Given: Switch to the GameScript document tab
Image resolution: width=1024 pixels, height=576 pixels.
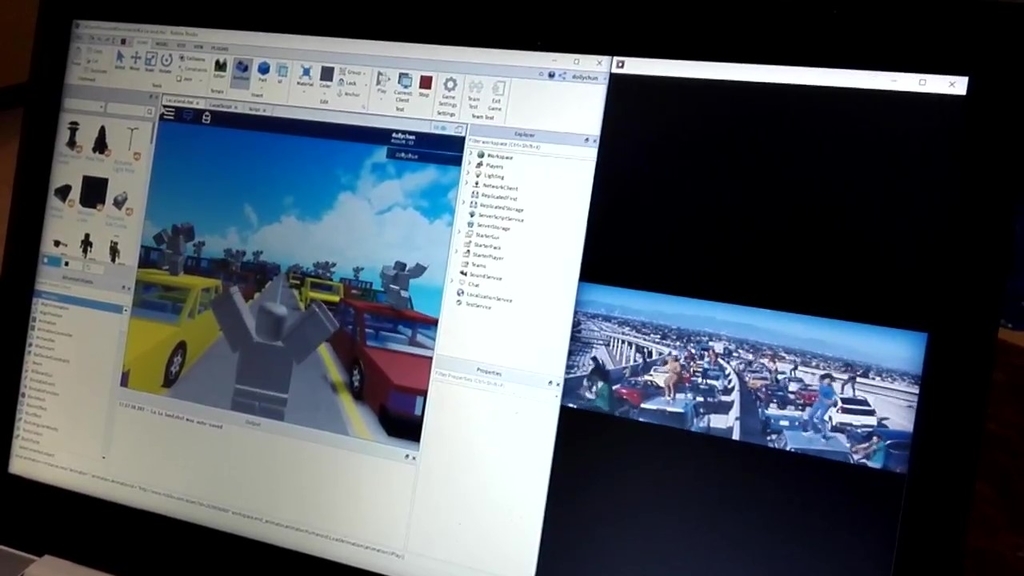Looking at the screenshot, I should pyautogui.click(x=221, y=105).
